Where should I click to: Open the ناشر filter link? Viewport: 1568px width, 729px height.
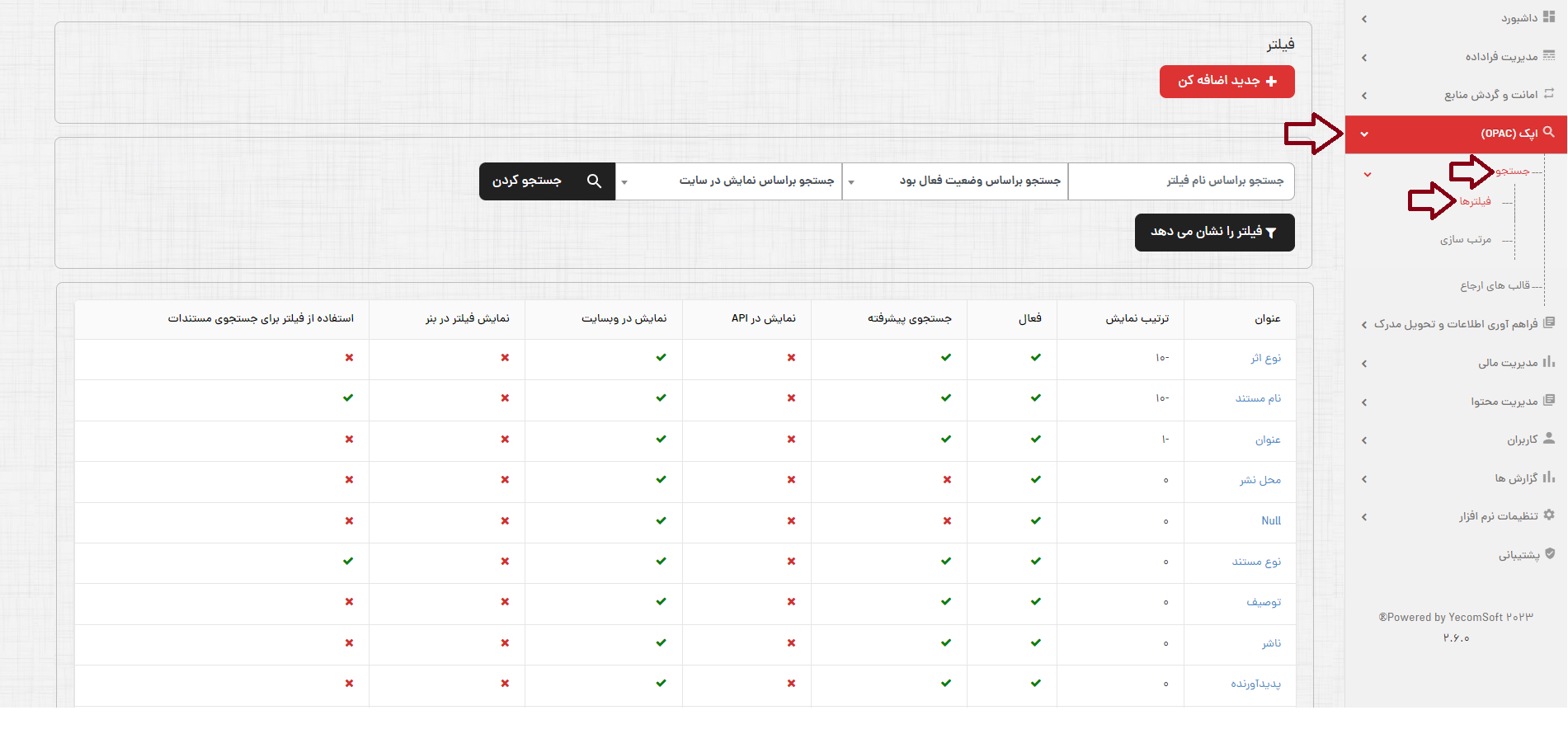click(x=1271, y=643)
